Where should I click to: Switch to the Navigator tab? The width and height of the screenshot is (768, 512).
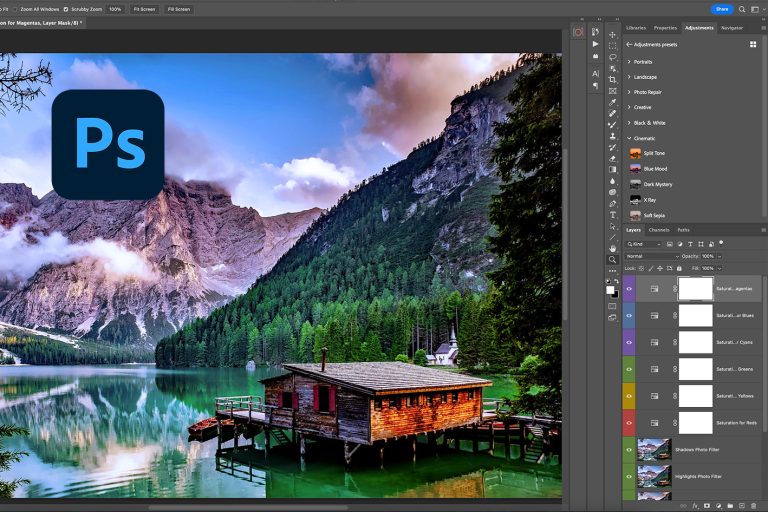click(x=732, y=28)
